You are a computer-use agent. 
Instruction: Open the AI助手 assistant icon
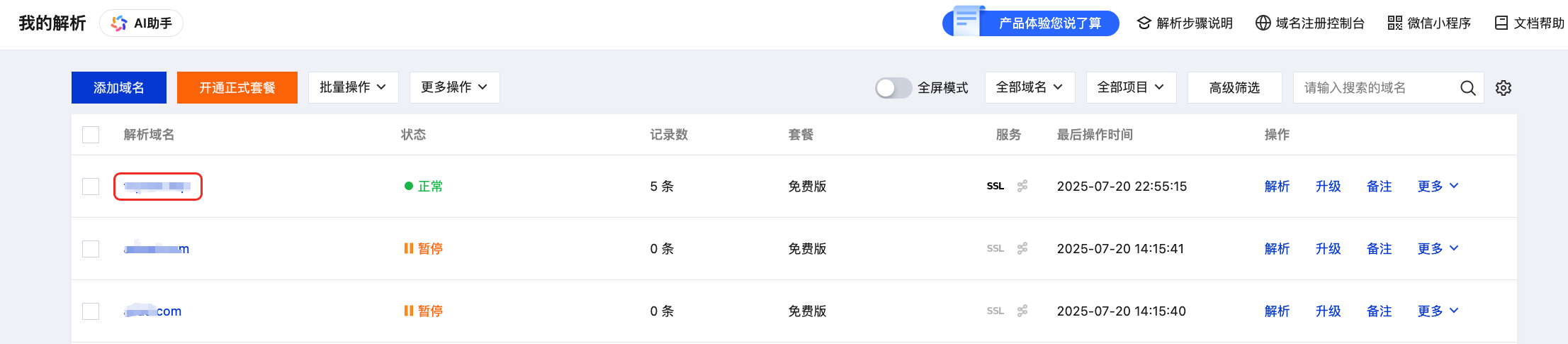(119, 23)
